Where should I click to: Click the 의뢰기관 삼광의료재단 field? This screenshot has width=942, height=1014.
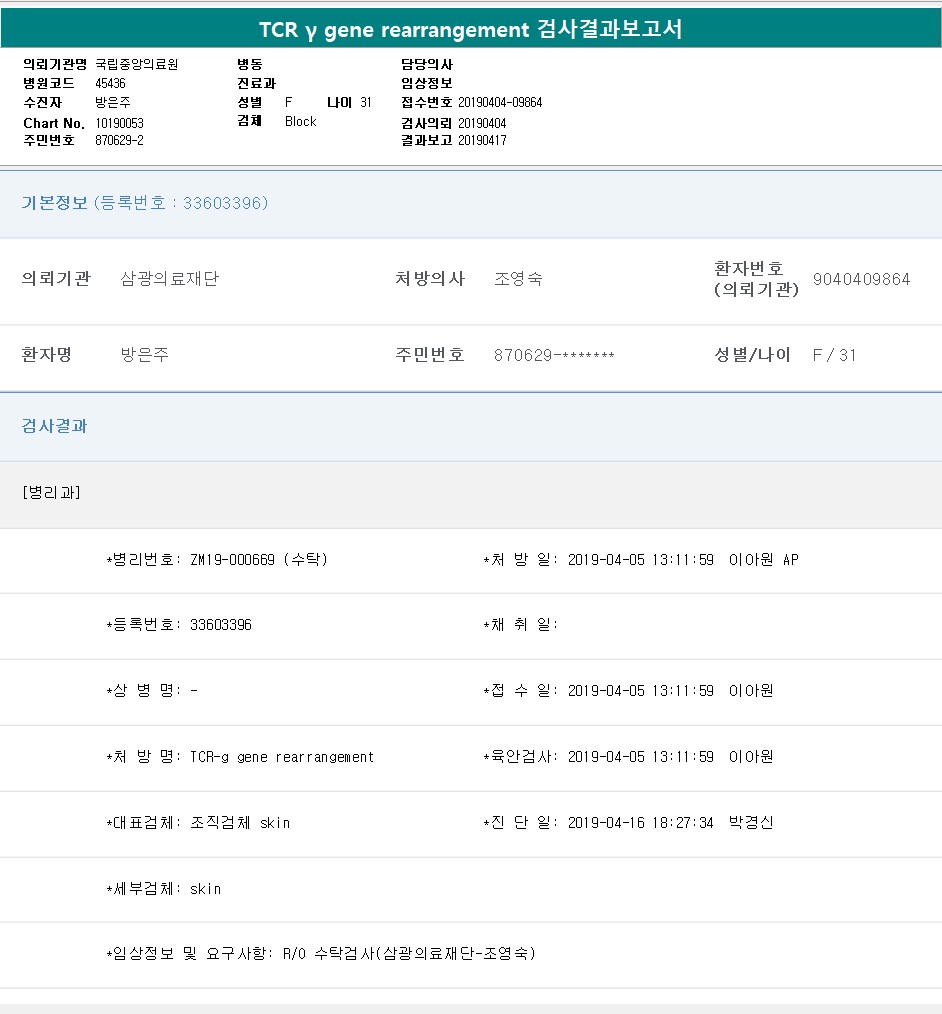coord(169,280)
